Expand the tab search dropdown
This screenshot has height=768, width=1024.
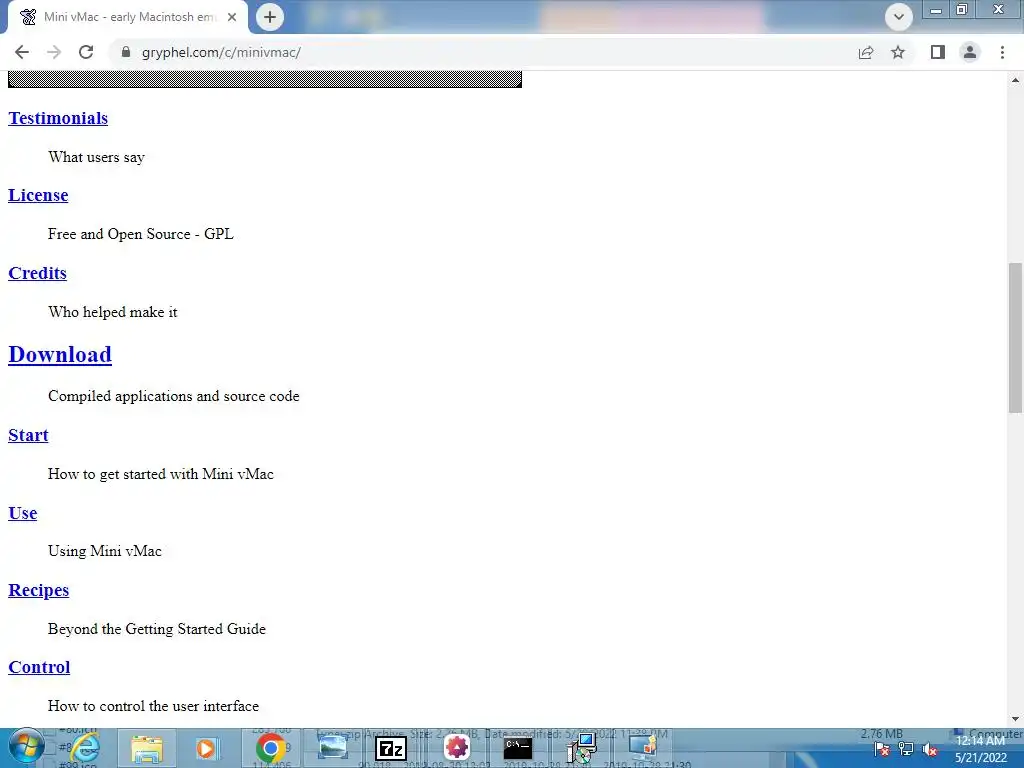(x=899, y=17)
